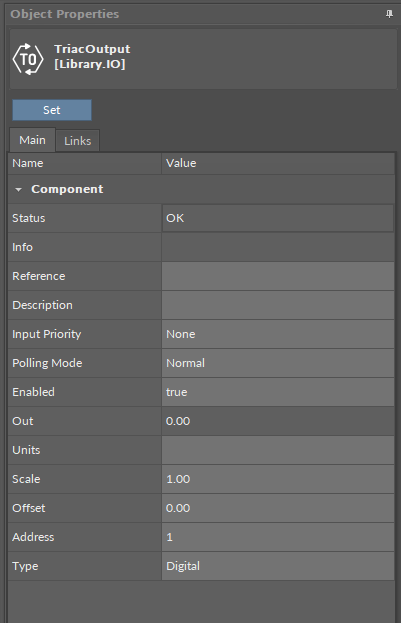Click the Reference value field
This screenshot has width=401, height=623.
click(278, 276)
